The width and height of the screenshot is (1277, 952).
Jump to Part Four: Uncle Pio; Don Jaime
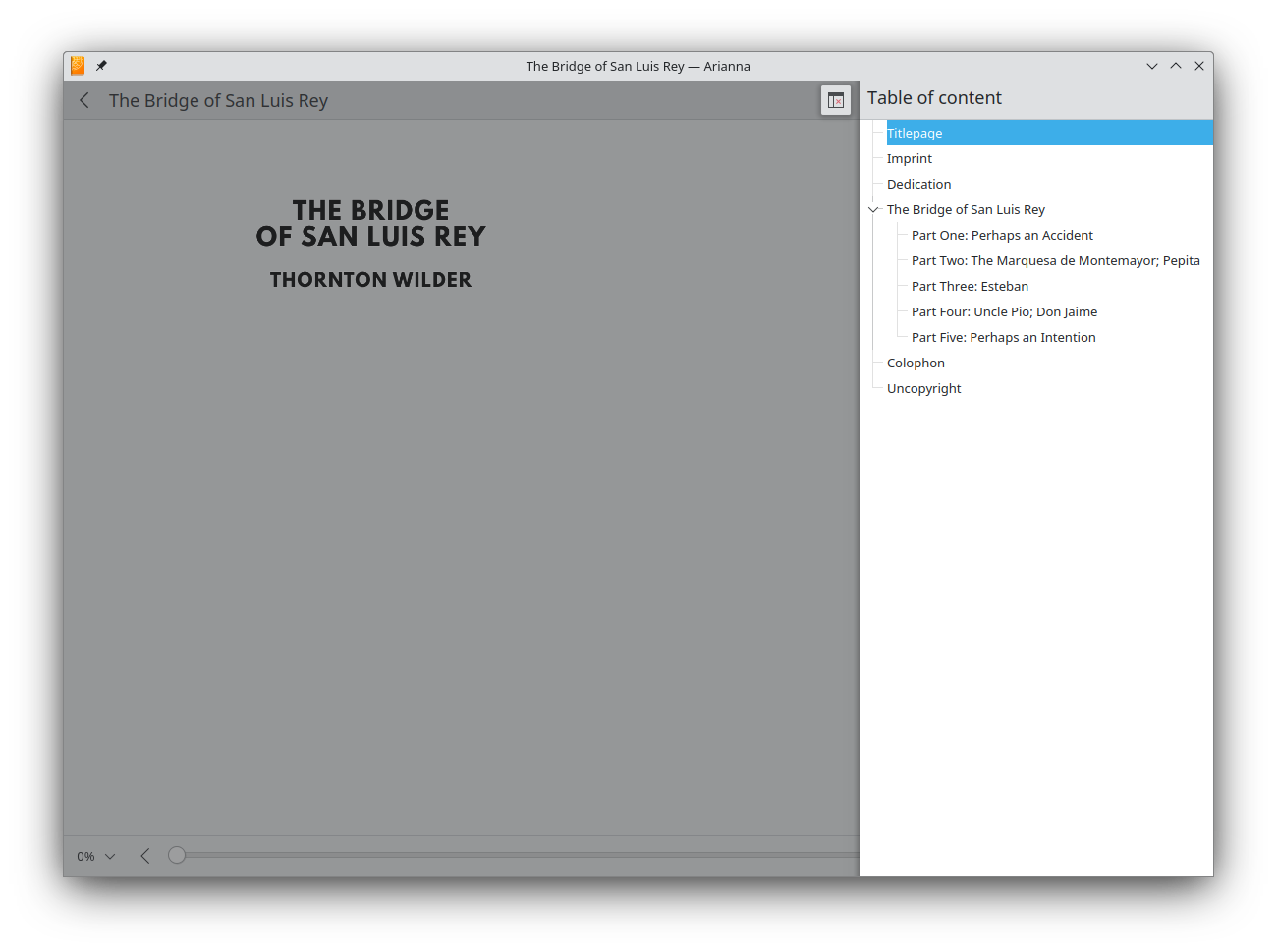pos(1004,311)
